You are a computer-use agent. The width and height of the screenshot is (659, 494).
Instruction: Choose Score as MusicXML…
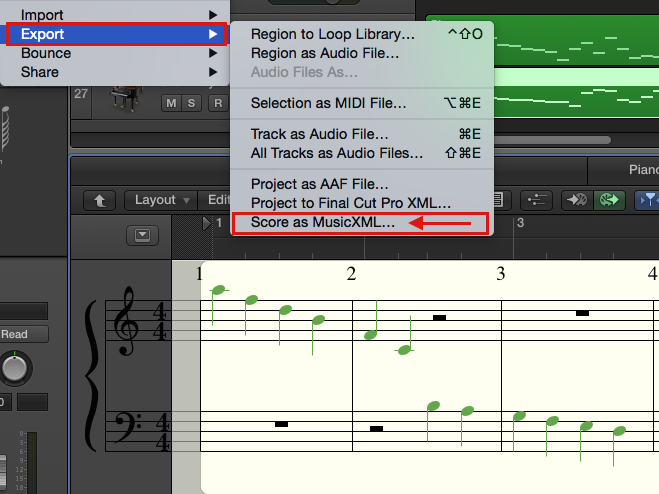[x=362, y=222]
